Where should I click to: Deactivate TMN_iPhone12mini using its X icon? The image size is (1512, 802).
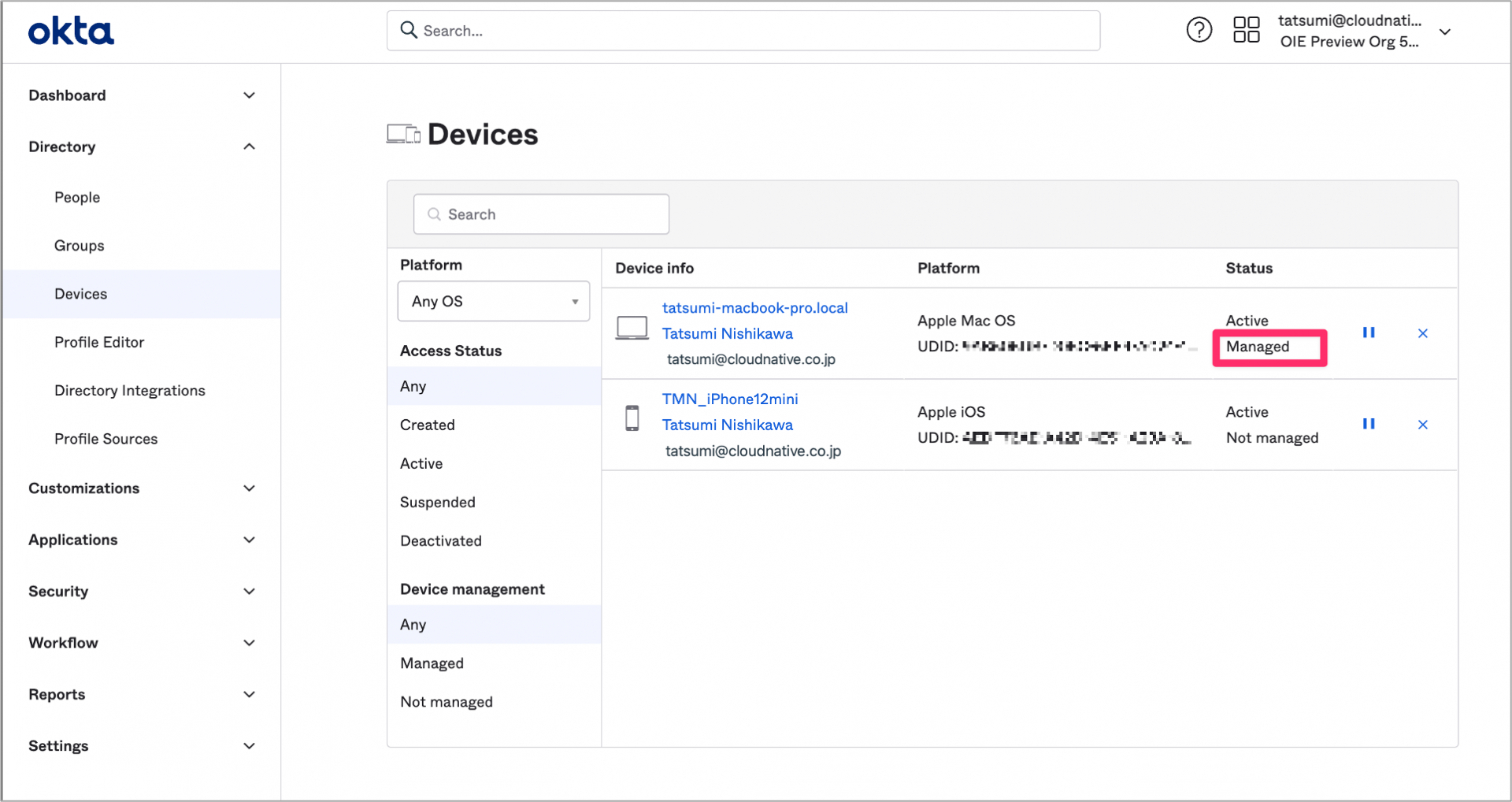[x=1422, y=424]
